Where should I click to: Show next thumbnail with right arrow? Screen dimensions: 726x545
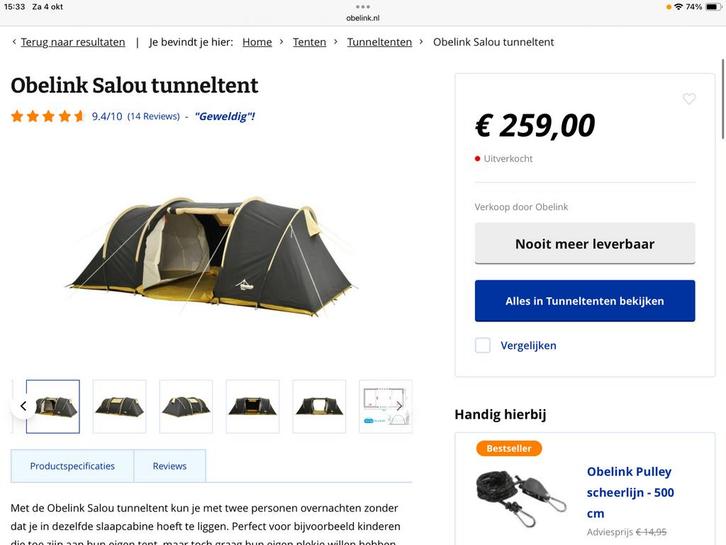point(399,406)
